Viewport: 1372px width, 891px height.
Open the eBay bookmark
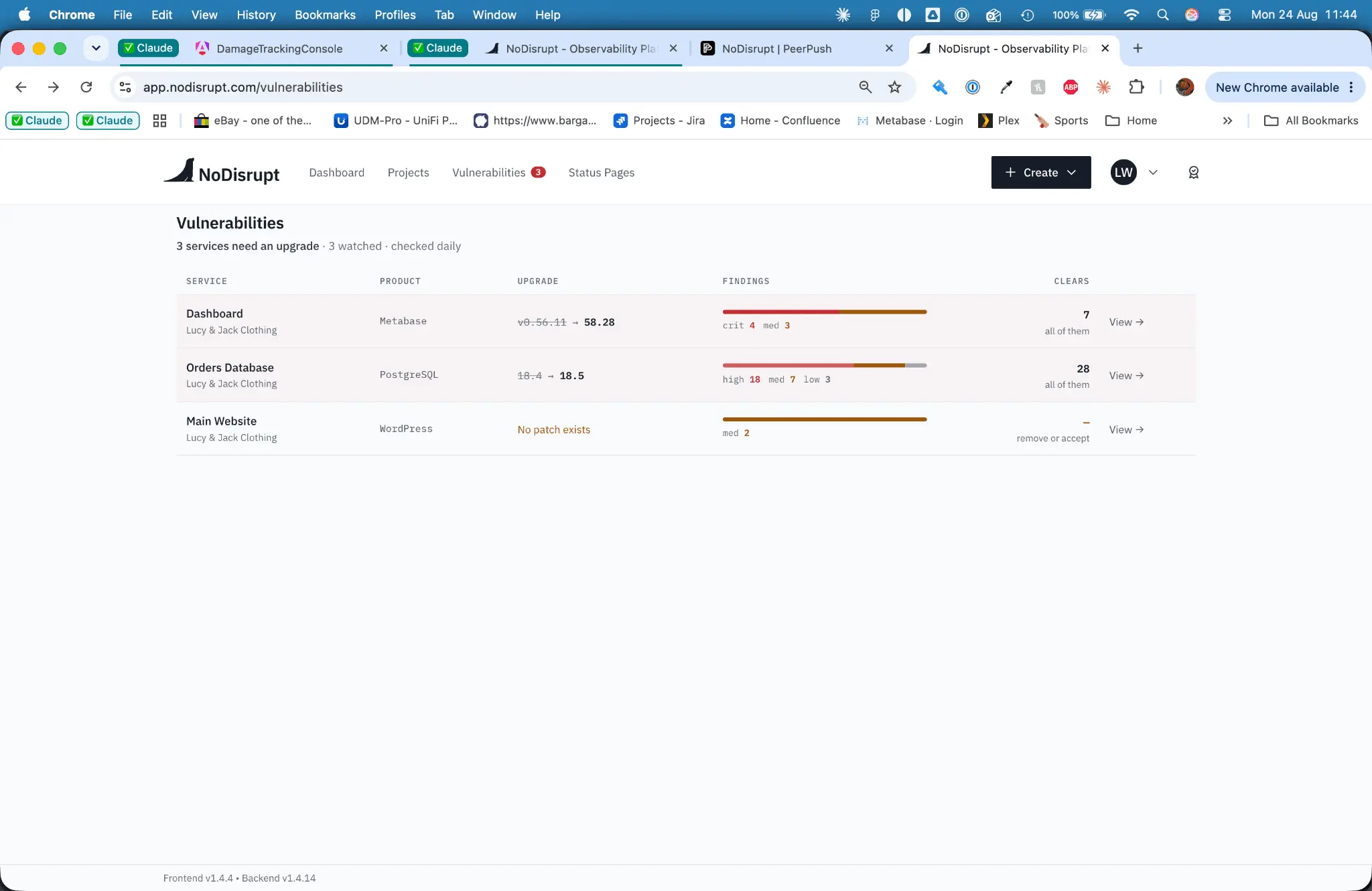coord(253,121)
